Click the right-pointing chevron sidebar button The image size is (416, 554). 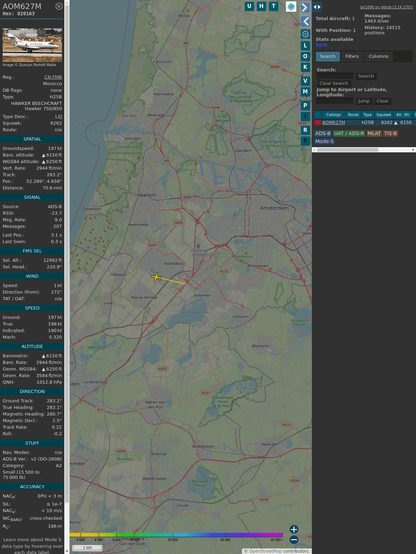[305, 7]
